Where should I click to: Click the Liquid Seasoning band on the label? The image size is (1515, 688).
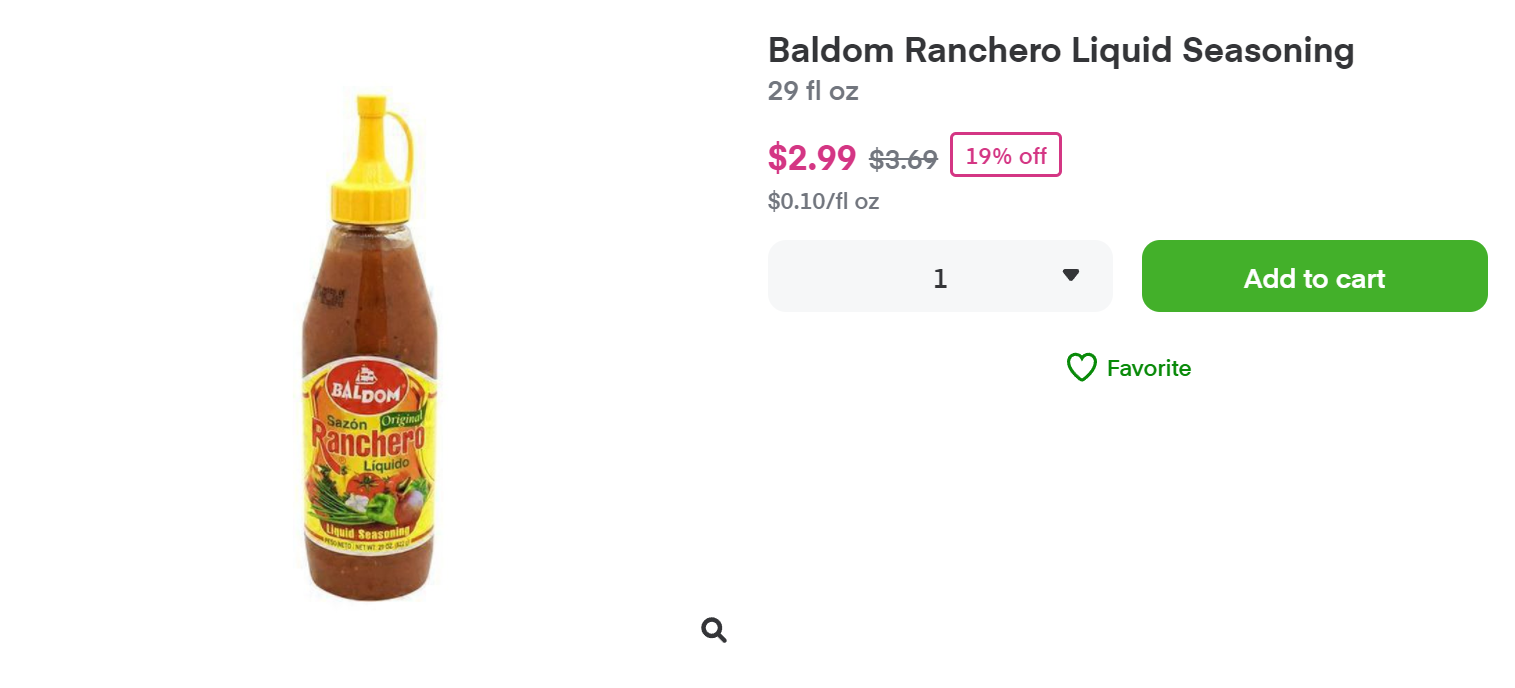369,532
